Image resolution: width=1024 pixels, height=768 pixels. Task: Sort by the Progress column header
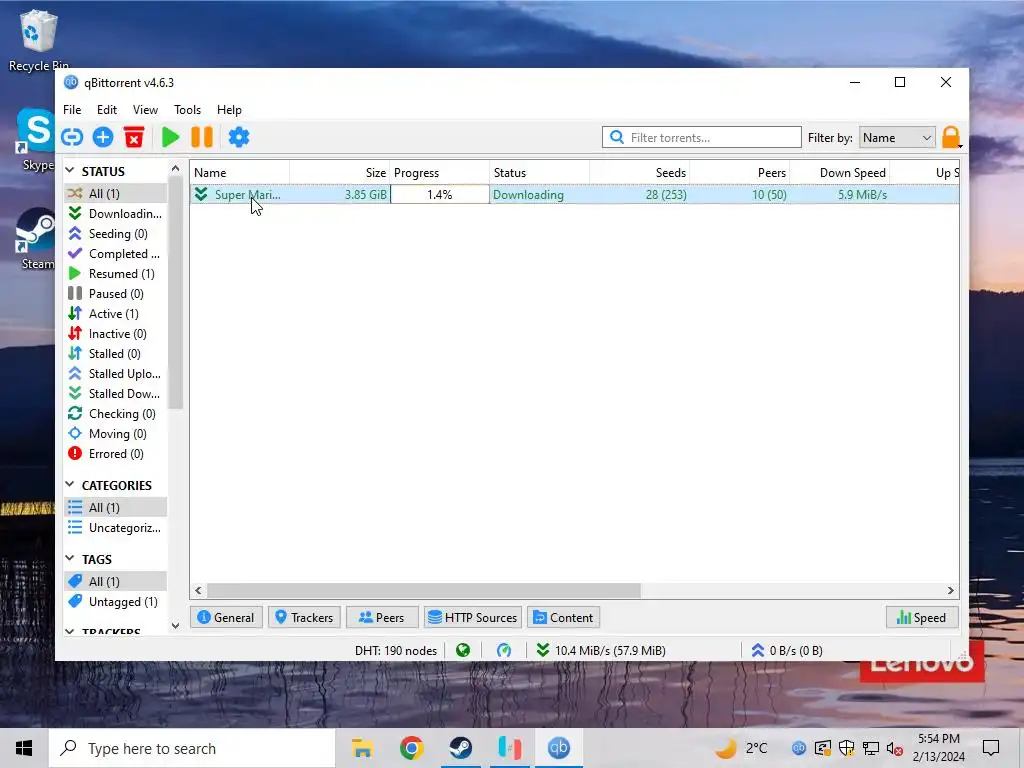pos(440,173)
